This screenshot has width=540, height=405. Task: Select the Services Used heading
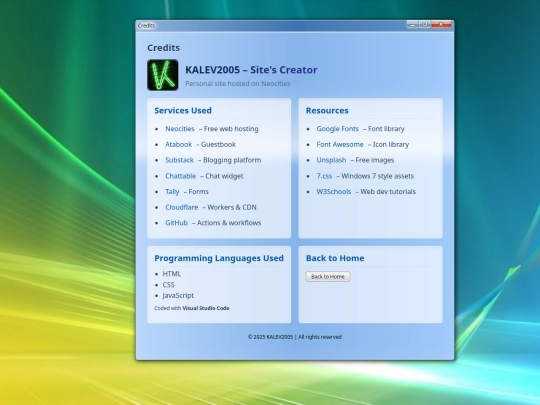[x=183, y=111]
